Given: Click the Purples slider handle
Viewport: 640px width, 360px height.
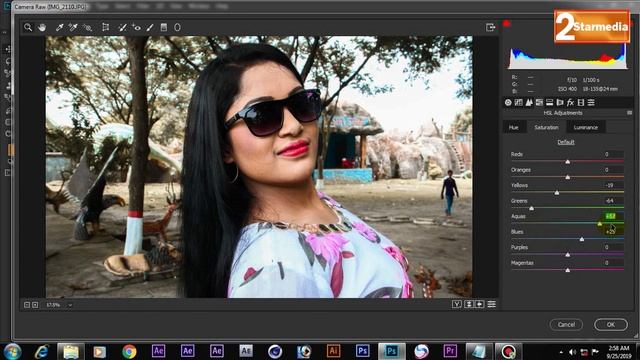Looking at the screenshot, I should coord(568,255).
